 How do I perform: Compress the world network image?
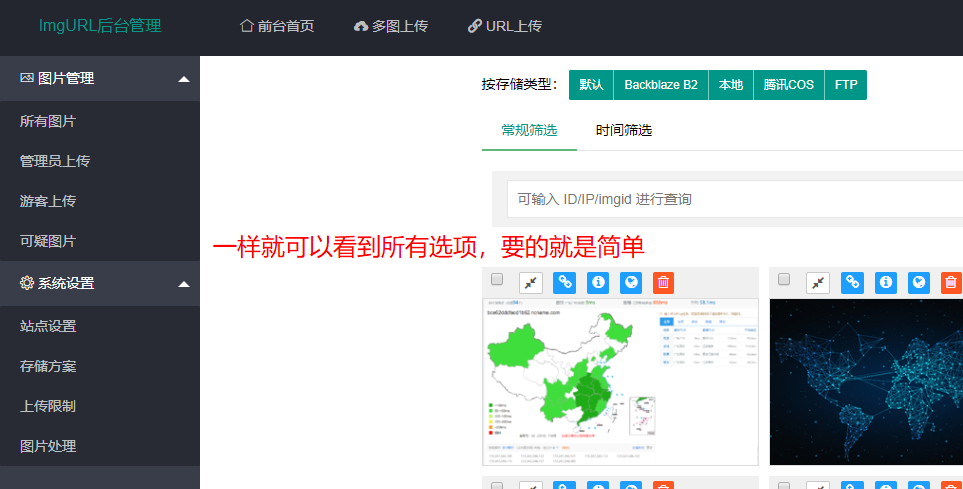pos(818,283)
